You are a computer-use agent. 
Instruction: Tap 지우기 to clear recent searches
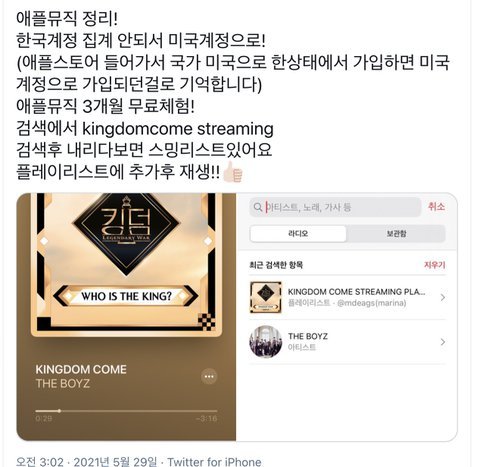tap(435, 265)
